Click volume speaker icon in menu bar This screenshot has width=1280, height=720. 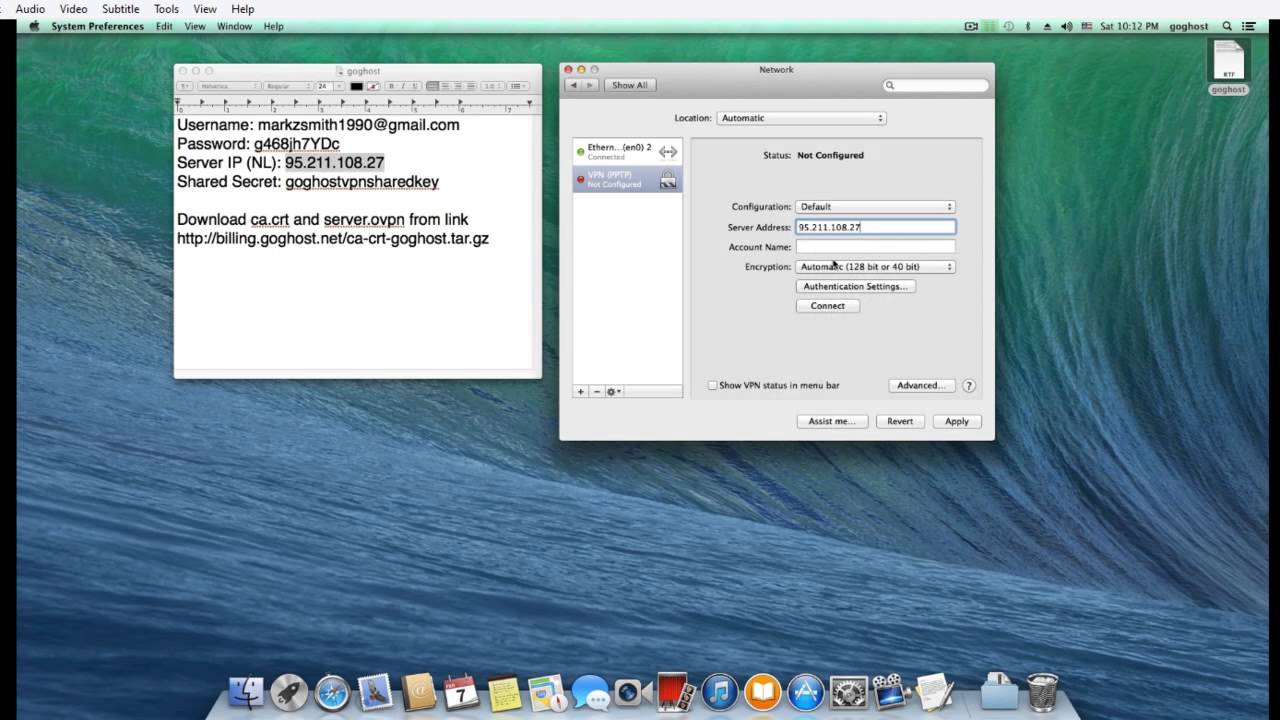tap(1066, 26)
